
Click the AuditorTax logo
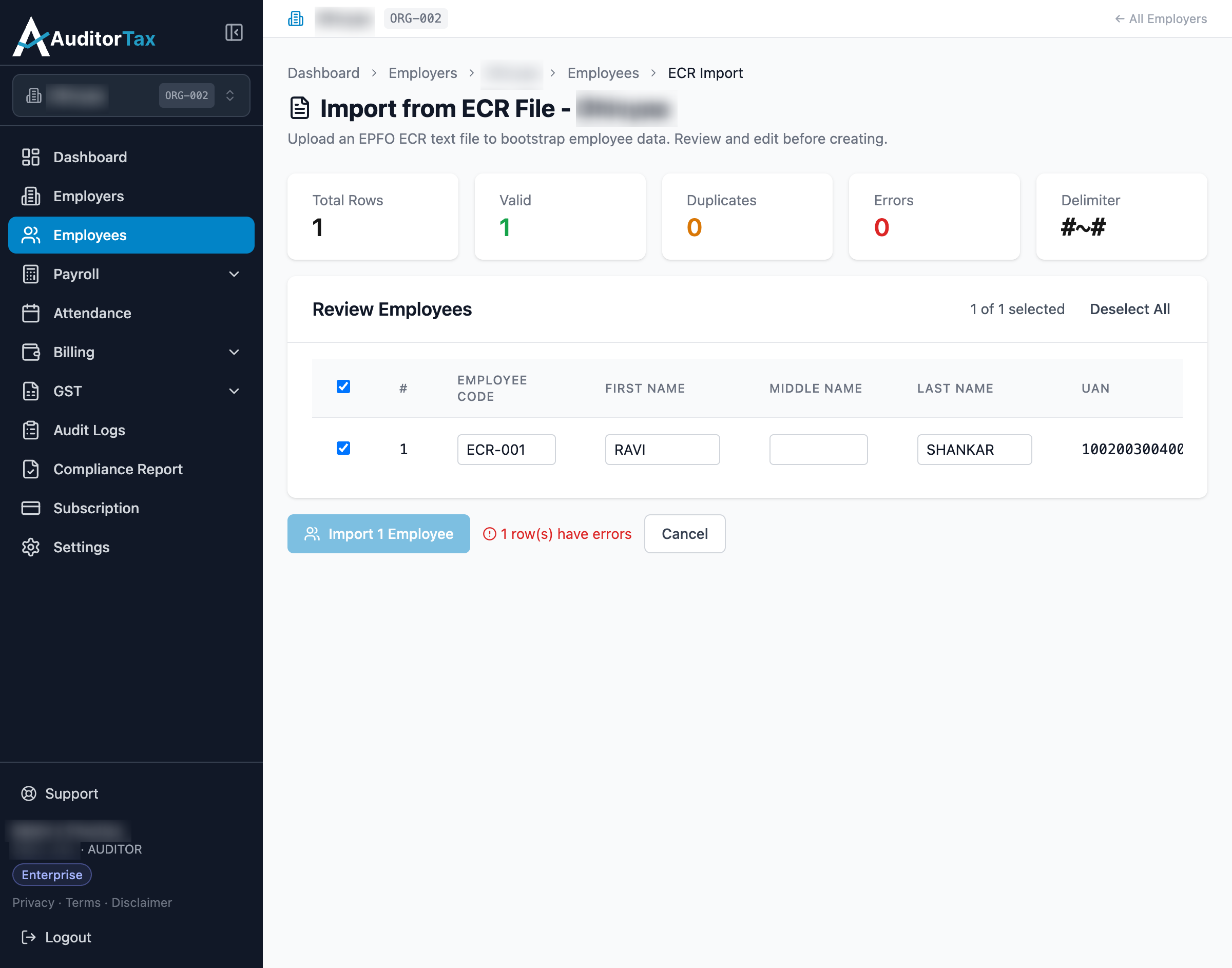[84, 36]
